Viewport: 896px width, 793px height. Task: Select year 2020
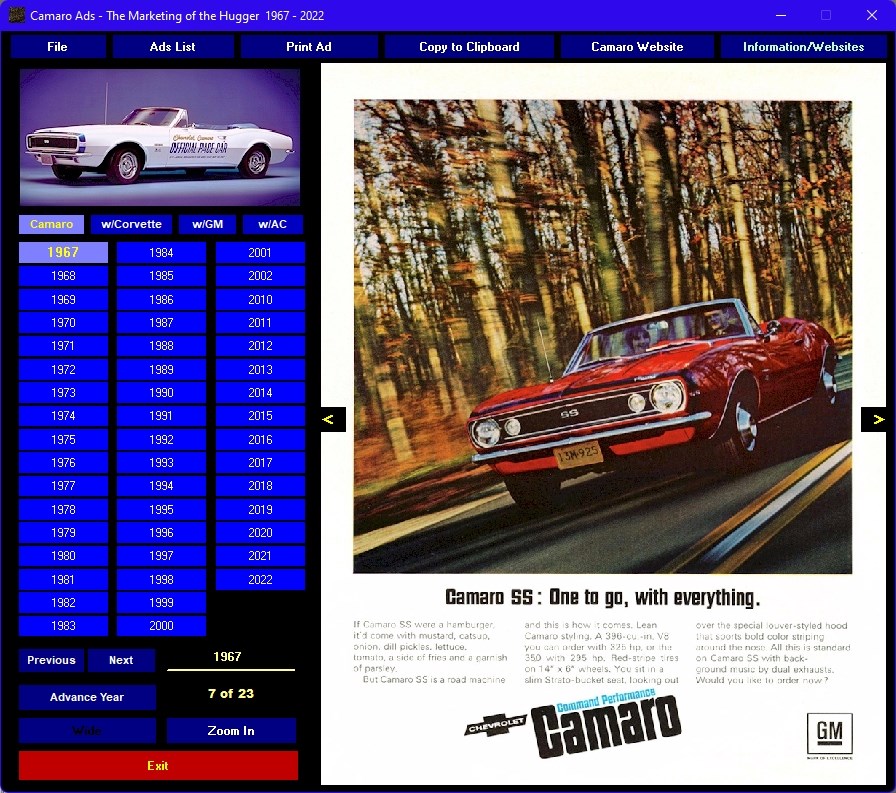click(x=260, y=532)
